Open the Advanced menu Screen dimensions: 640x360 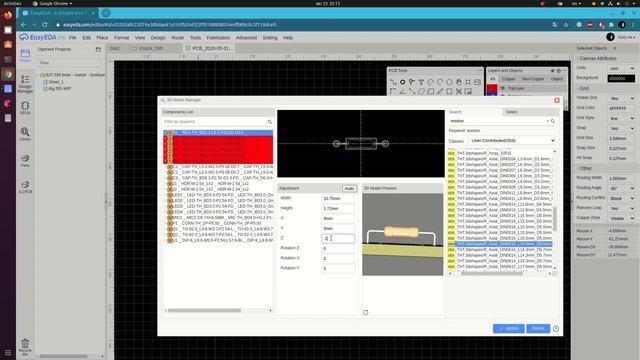246,38
